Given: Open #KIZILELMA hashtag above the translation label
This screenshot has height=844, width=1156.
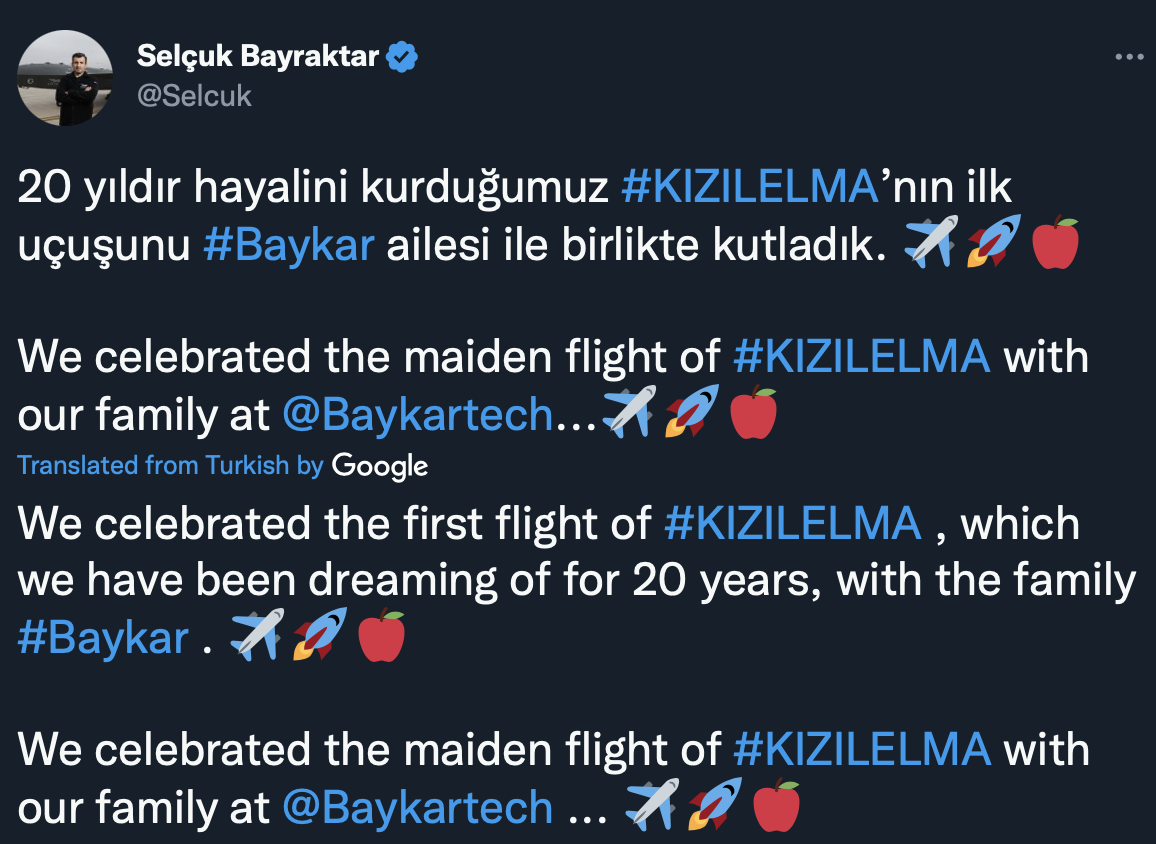Looking at the screenshot, I should point(861,357).
